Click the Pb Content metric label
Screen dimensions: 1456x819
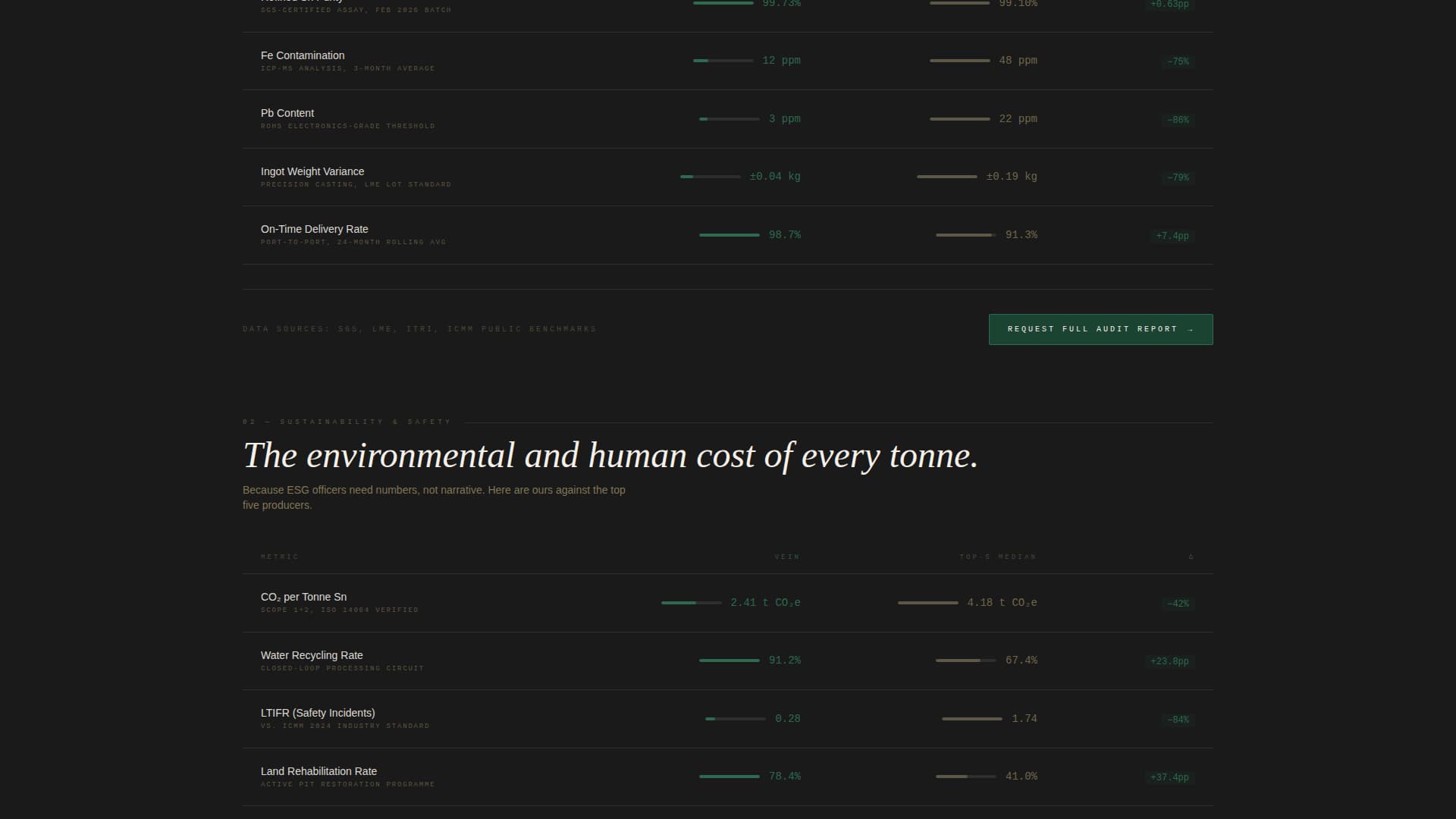click(287, 113)
